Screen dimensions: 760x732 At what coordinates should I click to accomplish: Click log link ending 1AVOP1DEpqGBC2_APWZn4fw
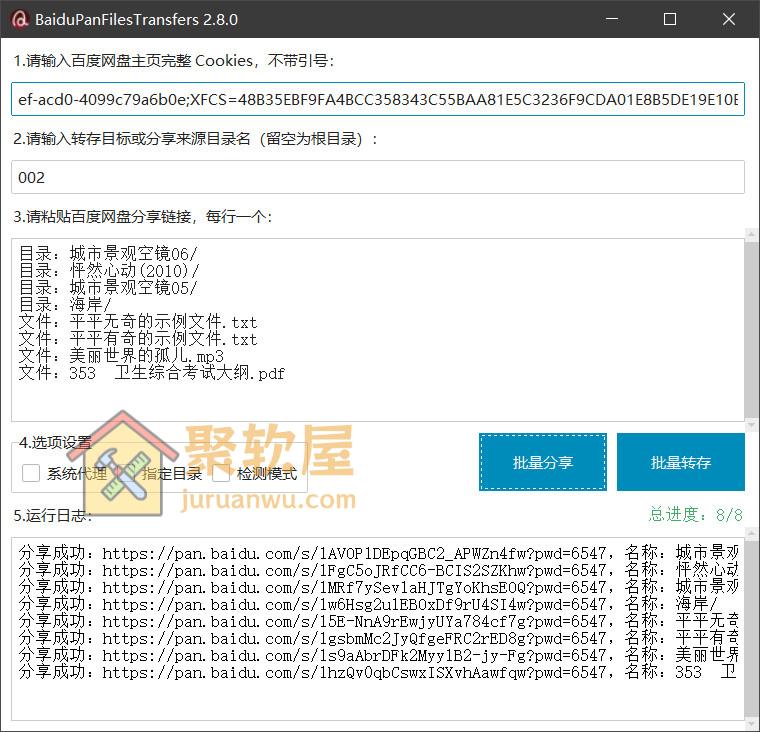tap(354, 553)
